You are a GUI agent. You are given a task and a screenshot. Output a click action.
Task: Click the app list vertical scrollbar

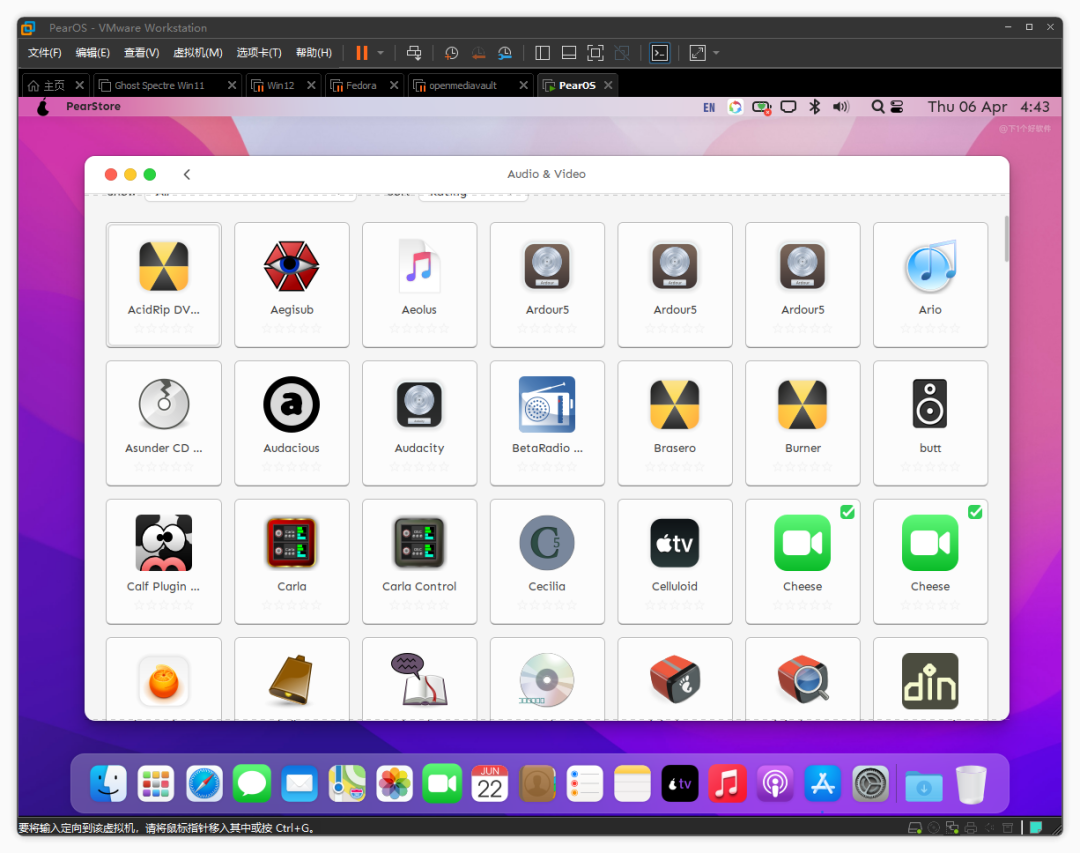coord(1005,240)
